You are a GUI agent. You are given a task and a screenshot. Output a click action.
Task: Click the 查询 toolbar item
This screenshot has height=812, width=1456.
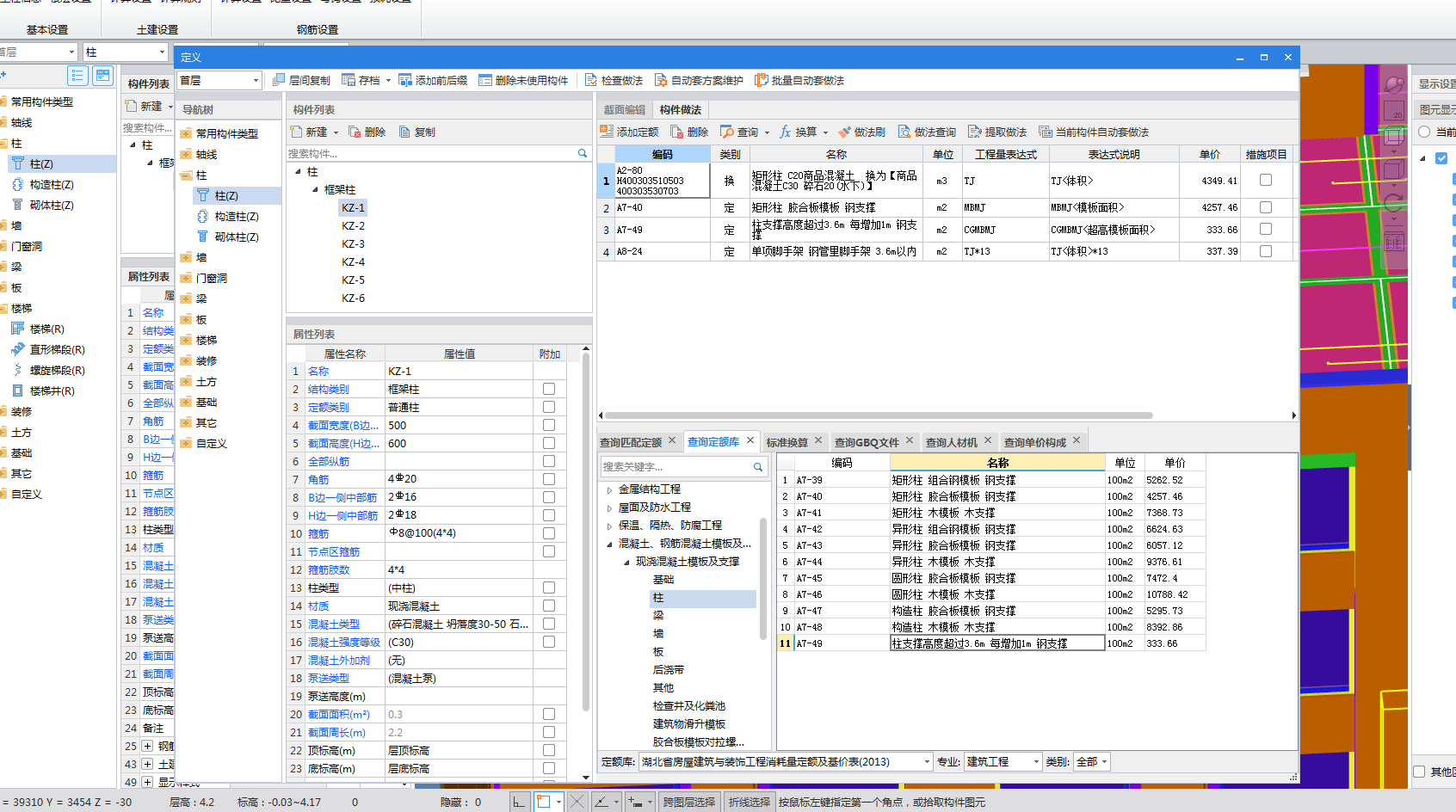coord(740,132)
